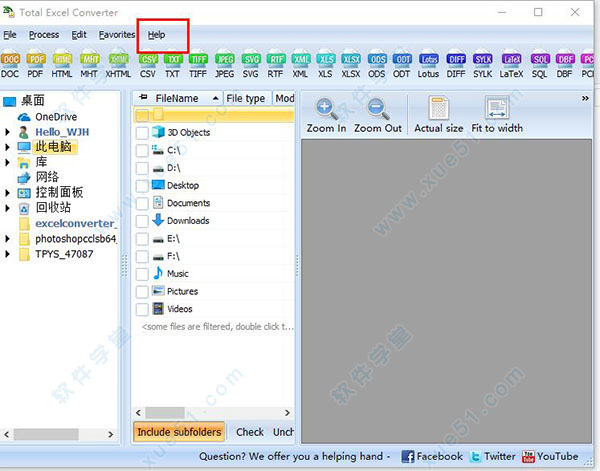Choose the TXT format icon
The width and height of the screenshot is (600, 471).
coord(173,65)
